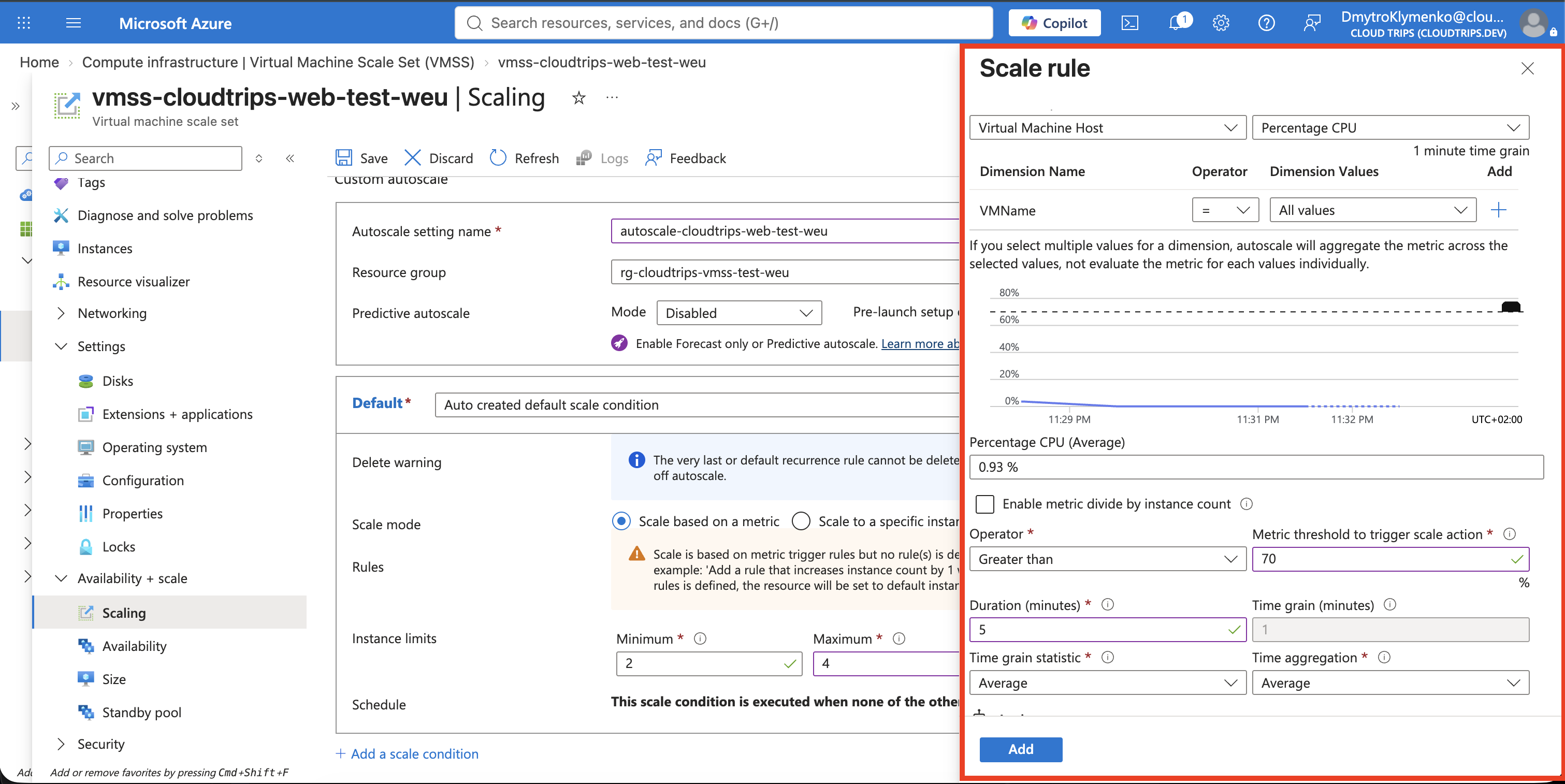
Task: Open the Help question mark icon
Action: (x=1266, y=23)
